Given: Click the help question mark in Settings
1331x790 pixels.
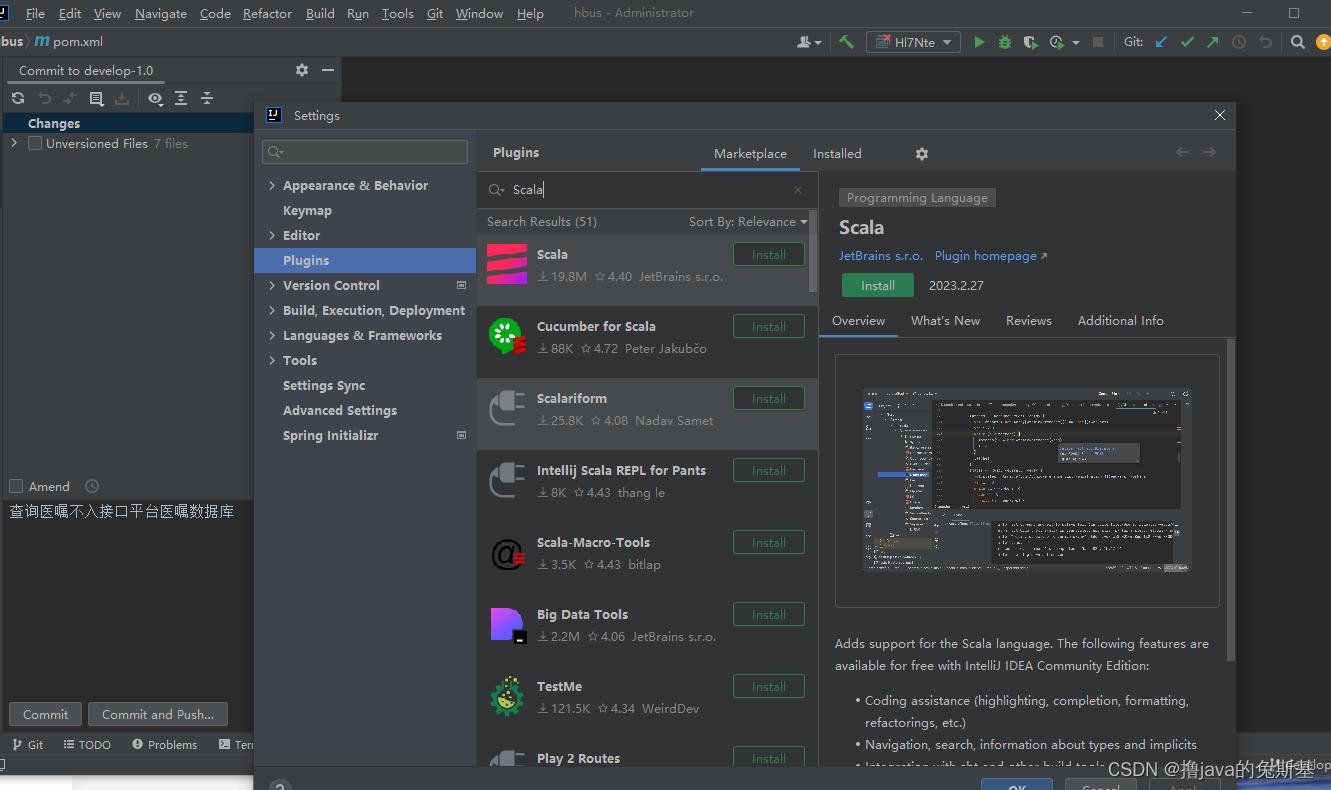Looking at the screenshot, I should pyautogui.click(x=281, y=784).
